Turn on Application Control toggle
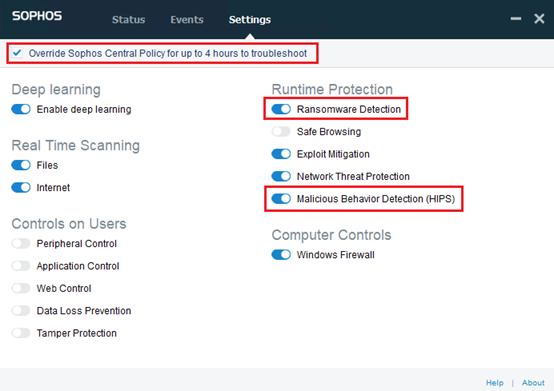Screen dimensions: 554x391 coord(21,266)
